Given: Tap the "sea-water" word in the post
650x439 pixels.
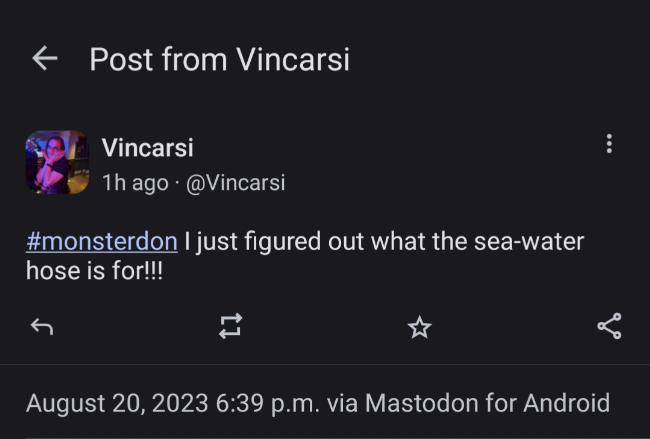Looking at the screenshot, I should (x=529, y=241).
